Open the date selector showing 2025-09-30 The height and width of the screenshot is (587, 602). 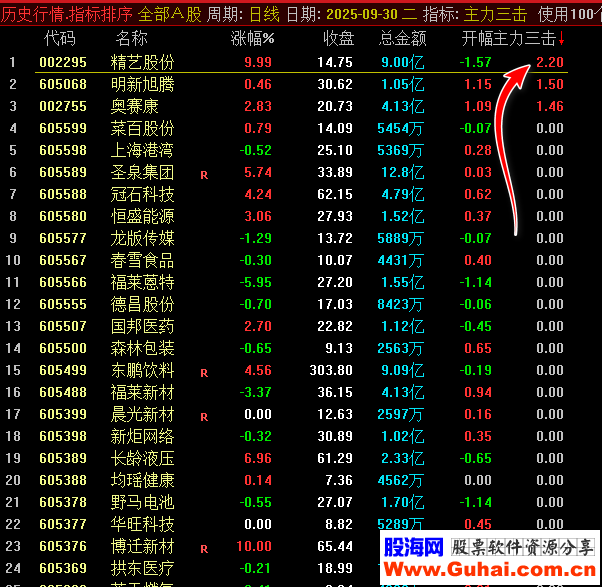click(x=347, y=14)
